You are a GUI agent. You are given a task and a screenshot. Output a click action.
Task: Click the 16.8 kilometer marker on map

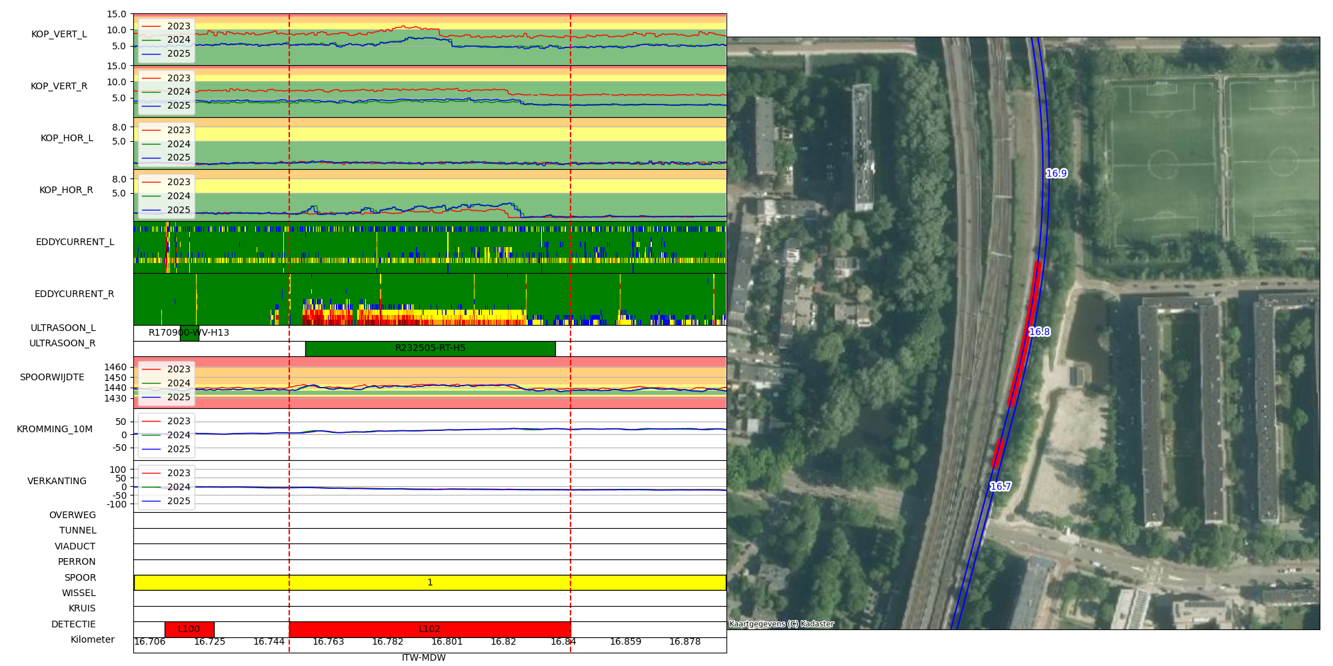point(1040,332)
